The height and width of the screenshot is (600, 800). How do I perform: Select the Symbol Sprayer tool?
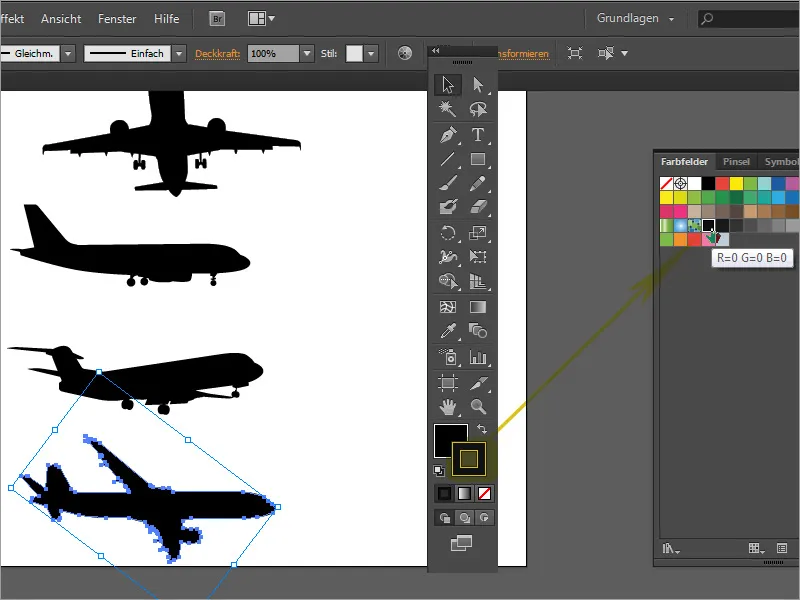pyautogui.click(x=448, y=357)
